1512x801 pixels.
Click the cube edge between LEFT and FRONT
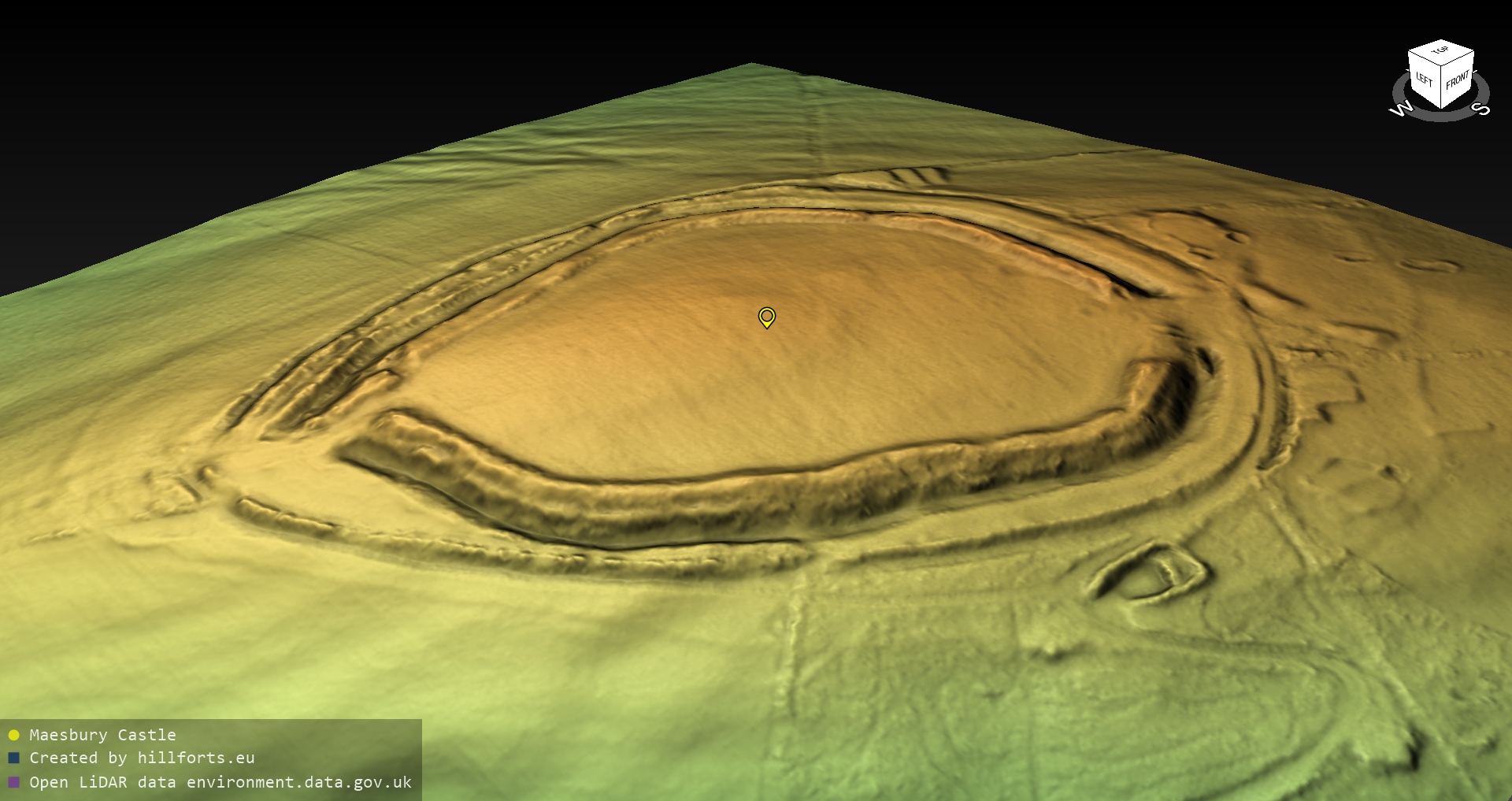coord(1442,88)
